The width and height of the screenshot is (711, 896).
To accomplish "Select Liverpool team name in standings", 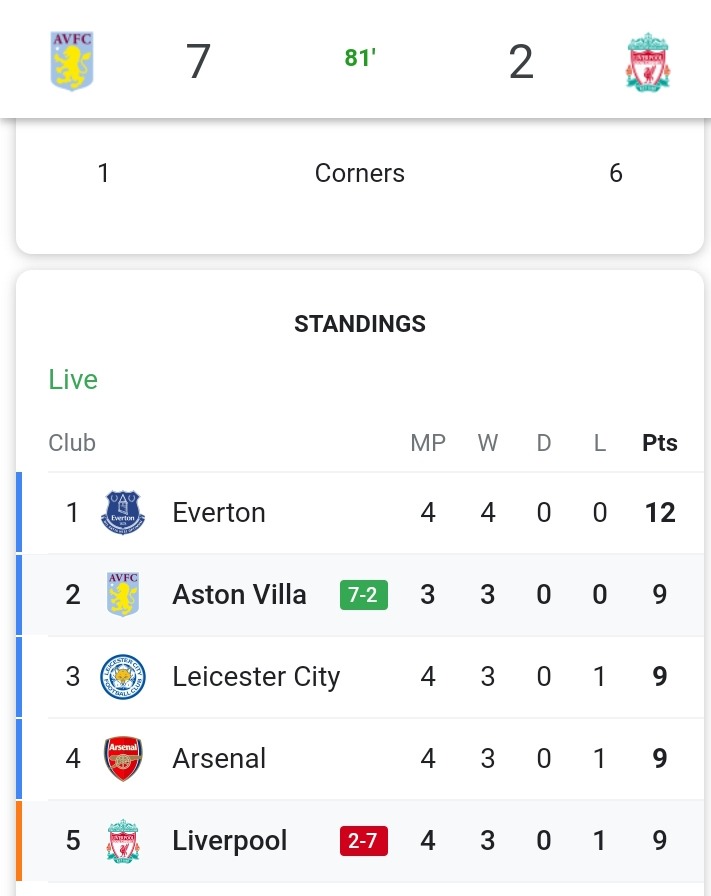I will tap(230, 841).
